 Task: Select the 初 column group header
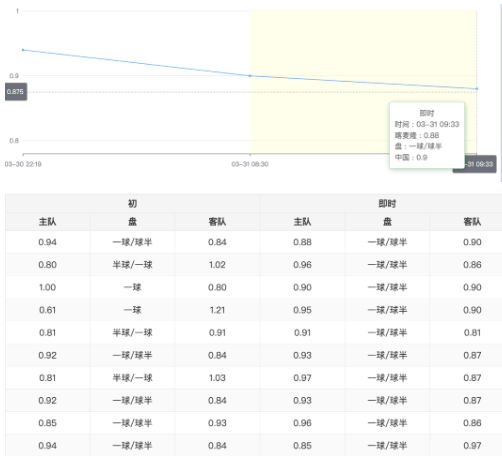(x=133, y=203)
